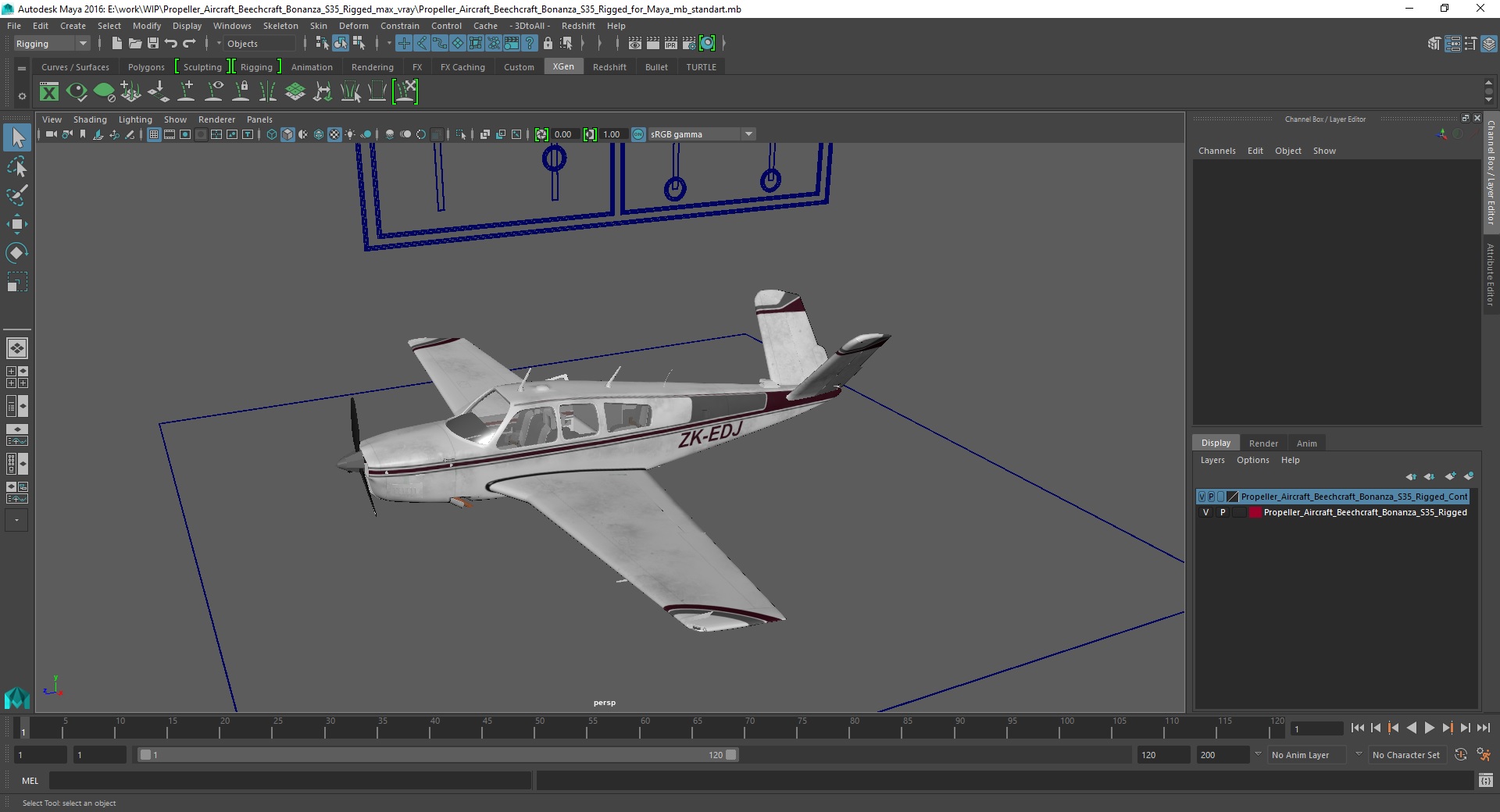Select the arrow Select tool
The width and height of the screenshot is (1500, 812).
pos(17,137)
